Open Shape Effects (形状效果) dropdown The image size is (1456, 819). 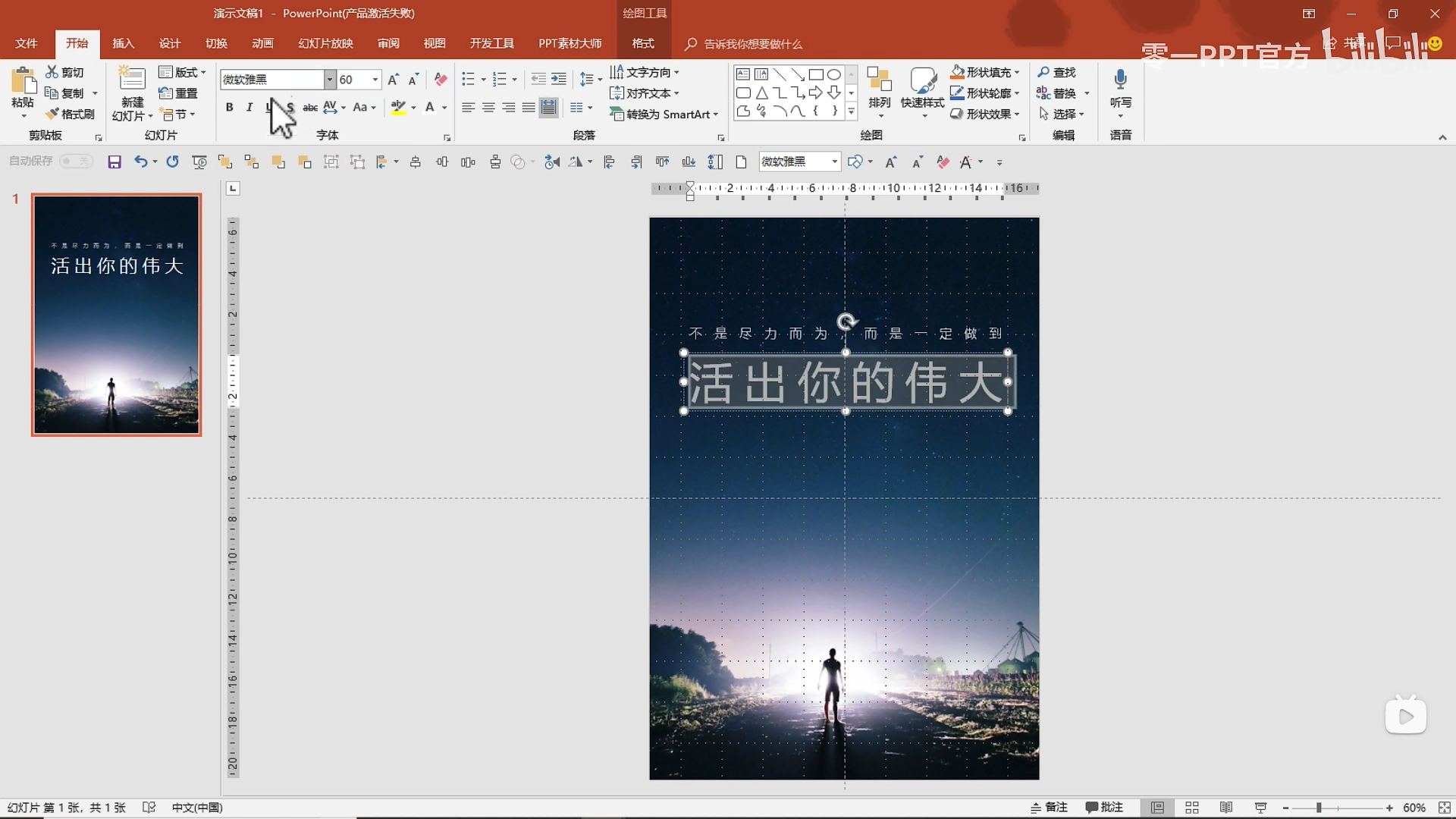(984, 114)
